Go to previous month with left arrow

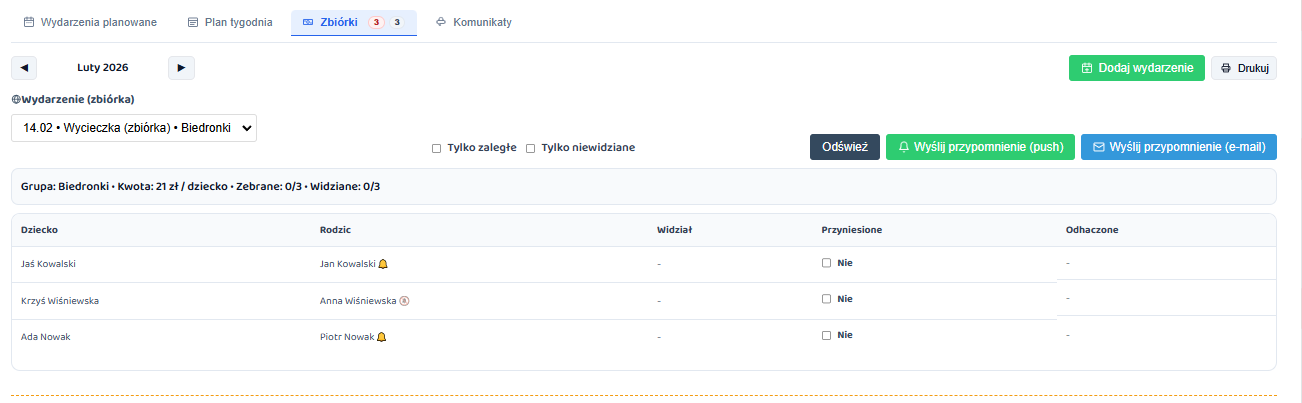(x=24, y=68)
